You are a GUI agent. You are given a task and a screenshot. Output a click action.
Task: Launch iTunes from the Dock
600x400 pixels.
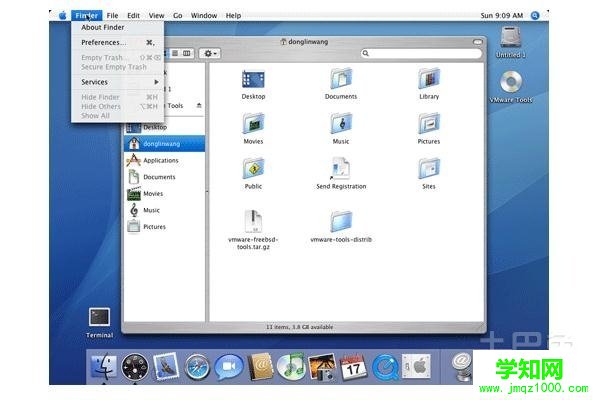[x=291, y=367]
